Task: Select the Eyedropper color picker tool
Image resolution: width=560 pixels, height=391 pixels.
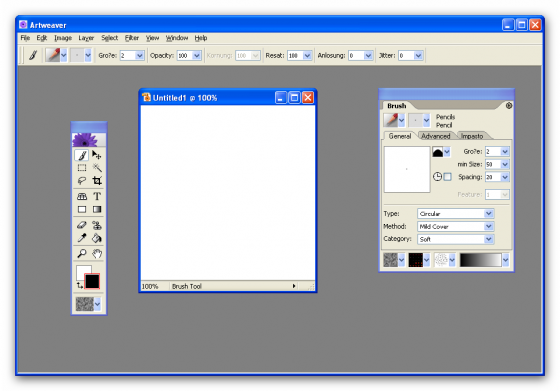Action: click(82, 238)
